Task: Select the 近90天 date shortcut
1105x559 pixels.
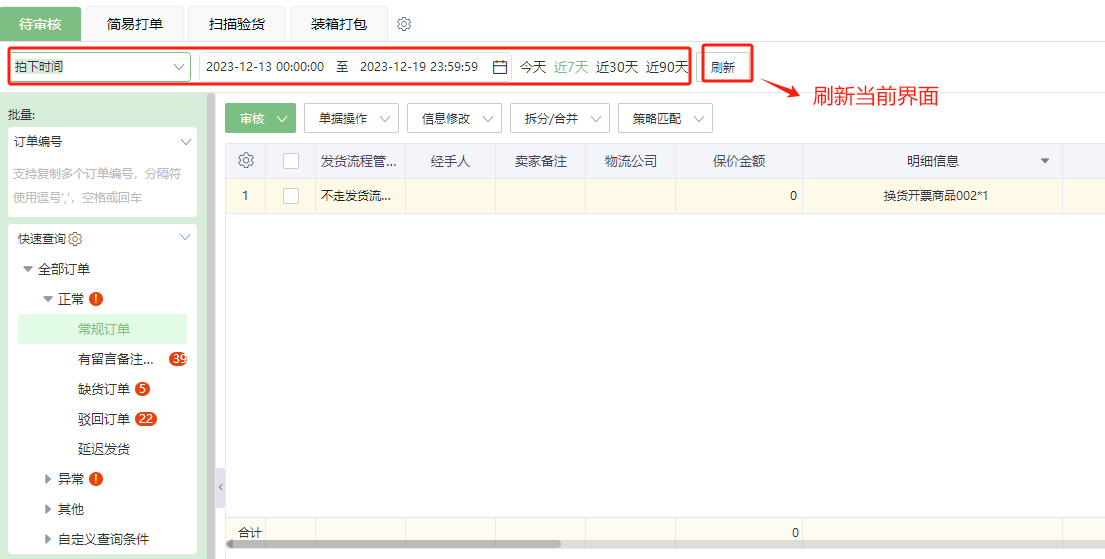Action: (667, 67)
